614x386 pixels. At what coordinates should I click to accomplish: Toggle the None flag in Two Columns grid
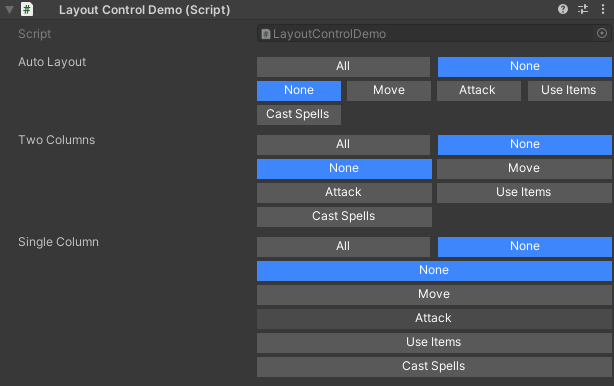click(x=344, y=169)
